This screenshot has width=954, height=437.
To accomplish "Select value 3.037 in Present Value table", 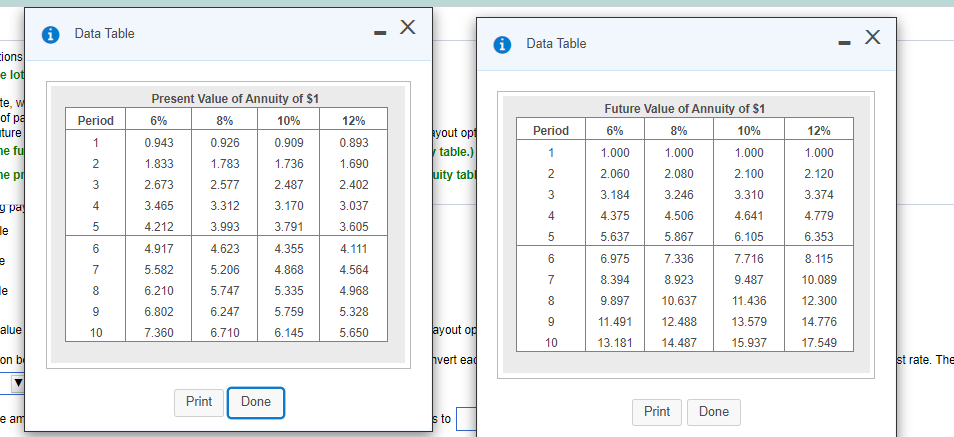I will point(353,206).
